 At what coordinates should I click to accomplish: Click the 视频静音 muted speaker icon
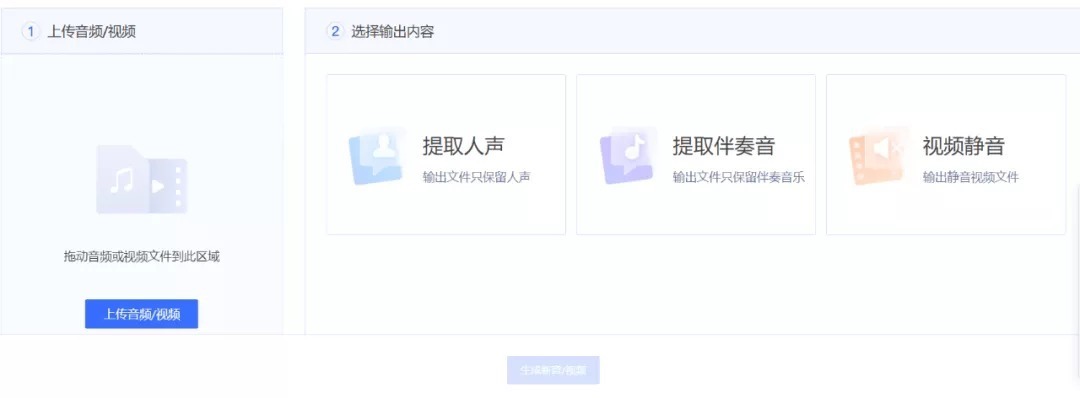878,156
